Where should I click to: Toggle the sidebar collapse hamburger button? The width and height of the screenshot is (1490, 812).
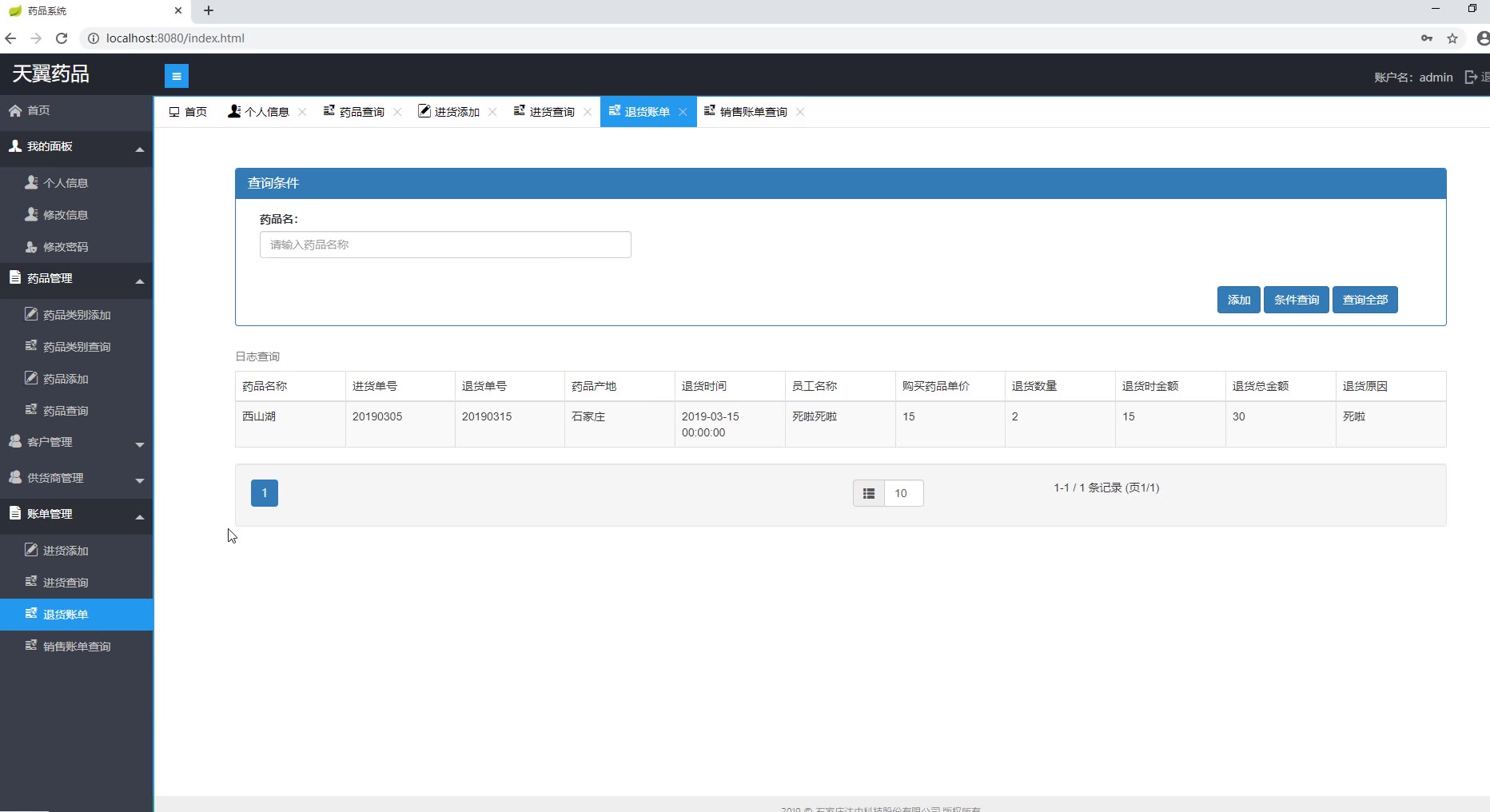(177, 76)
